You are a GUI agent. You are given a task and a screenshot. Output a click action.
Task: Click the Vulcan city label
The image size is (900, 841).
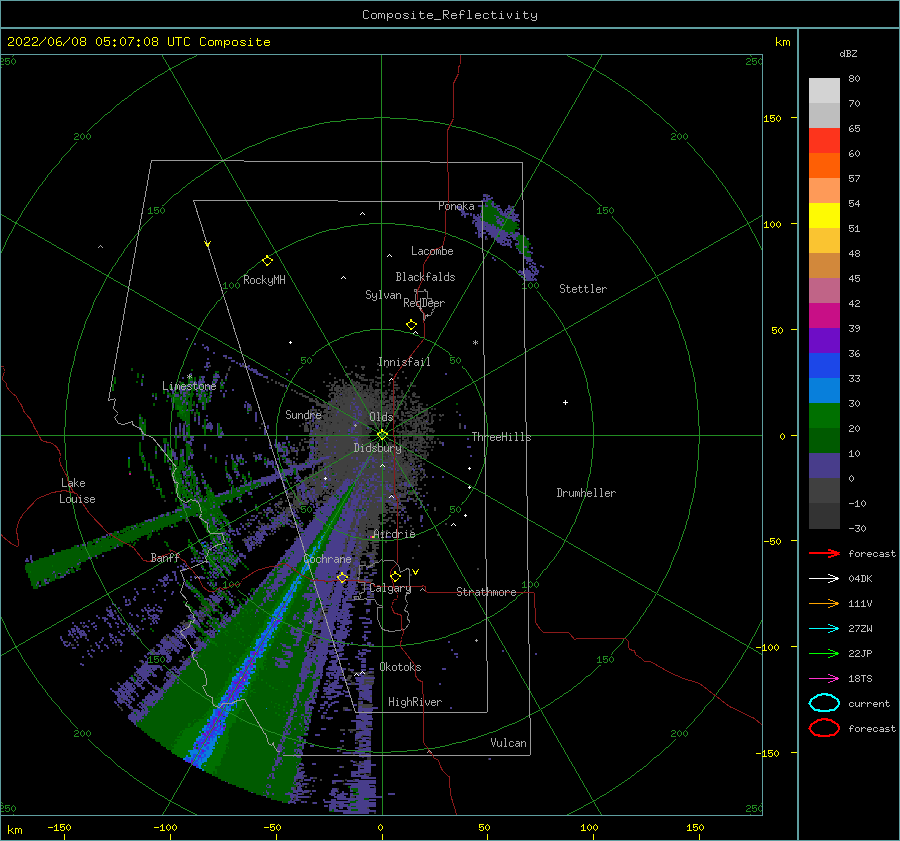tap(509, 743)
